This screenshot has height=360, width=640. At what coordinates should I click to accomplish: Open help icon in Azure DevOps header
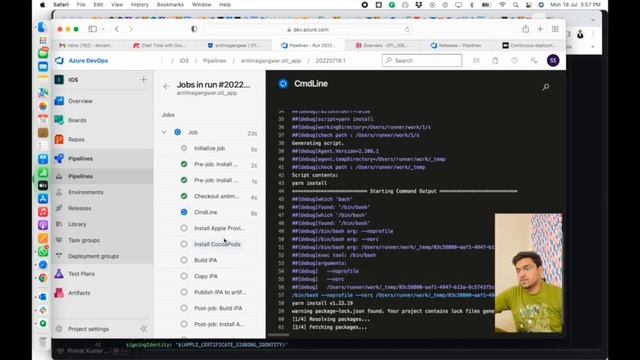514,60
